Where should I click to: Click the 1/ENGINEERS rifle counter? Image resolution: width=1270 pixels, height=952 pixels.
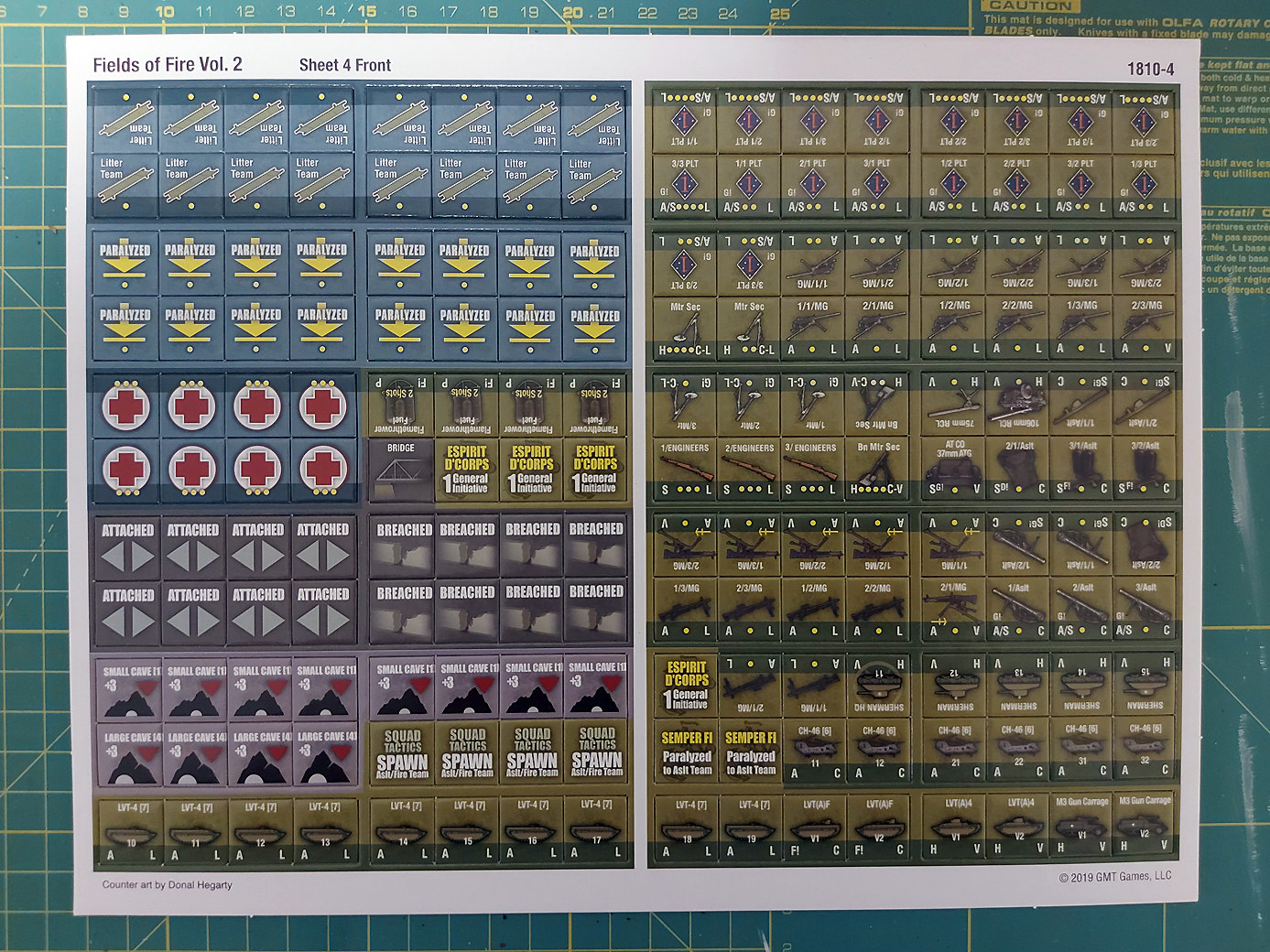[687, 470]
